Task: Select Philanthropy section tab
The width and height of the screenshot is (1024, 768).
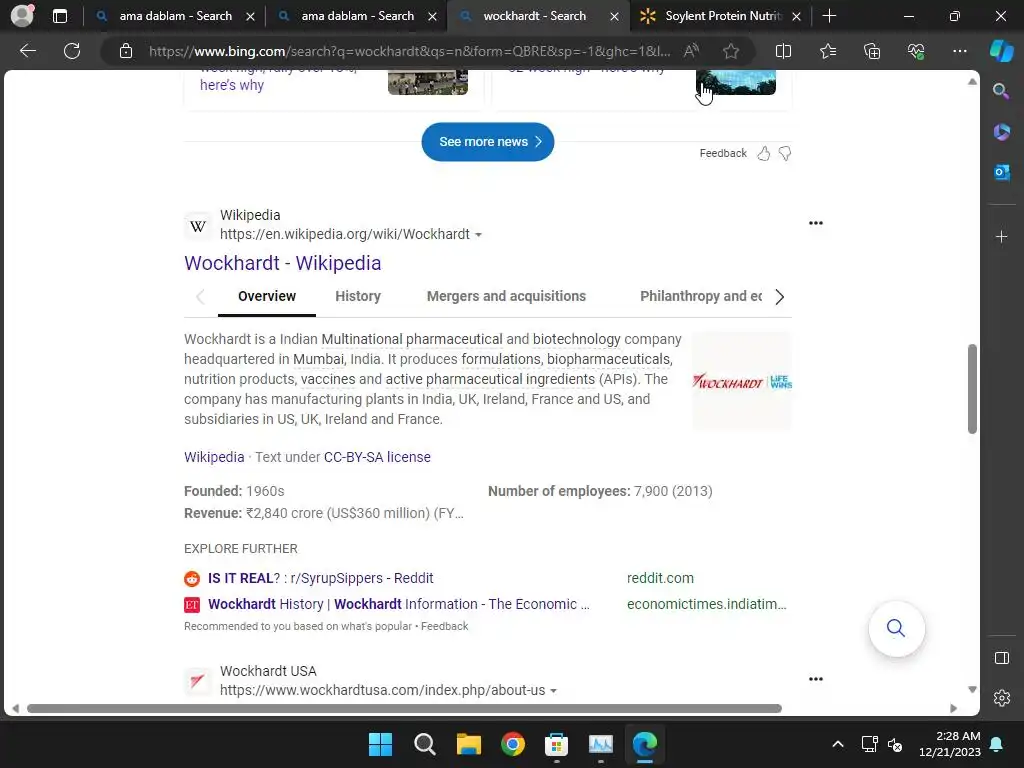Action: [x=701, y=296]
